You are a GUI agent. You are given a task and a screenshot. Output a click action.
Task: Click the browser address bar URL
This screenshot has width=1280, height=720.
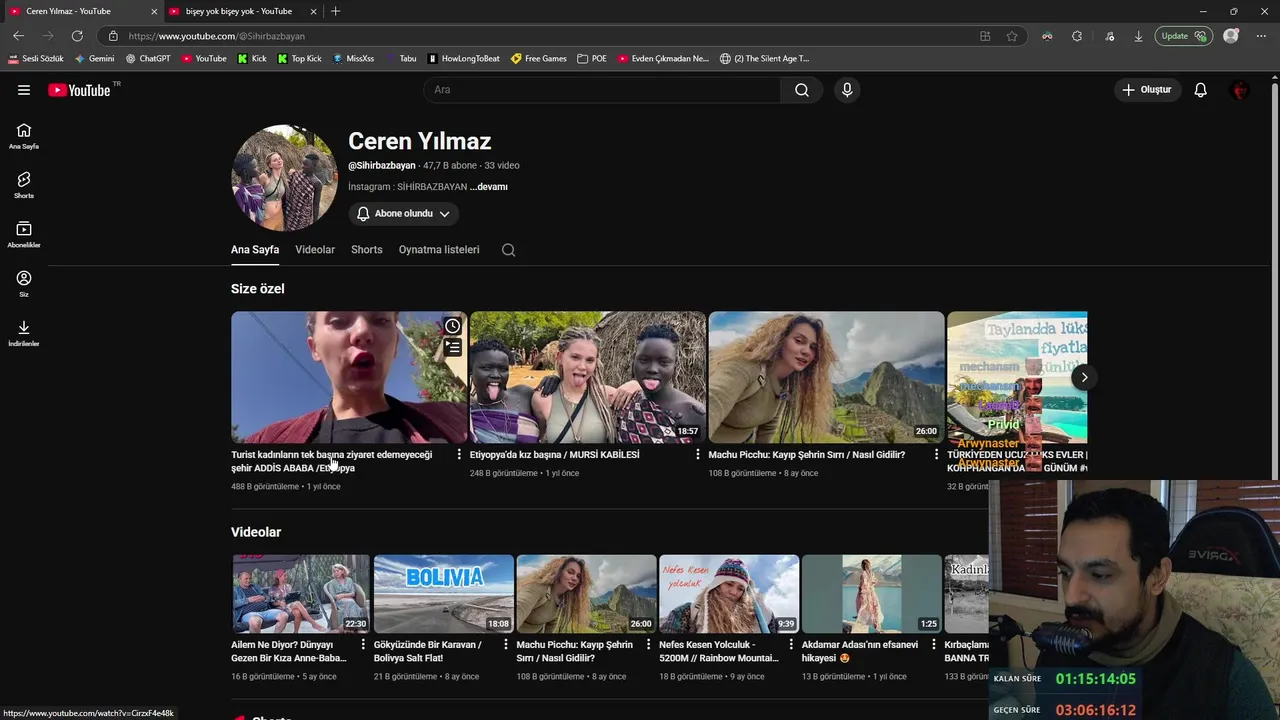tap(216, 36)
